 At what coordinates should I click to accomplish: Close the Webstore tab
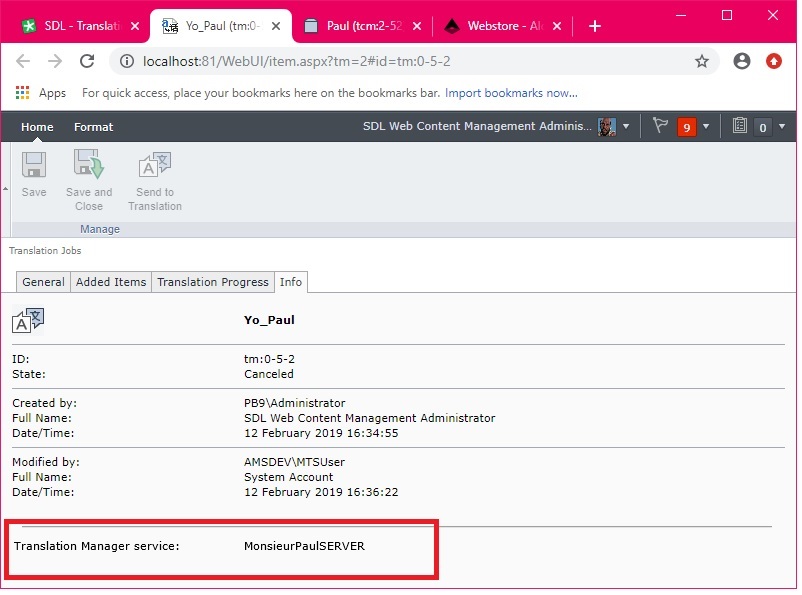(557, 26)
